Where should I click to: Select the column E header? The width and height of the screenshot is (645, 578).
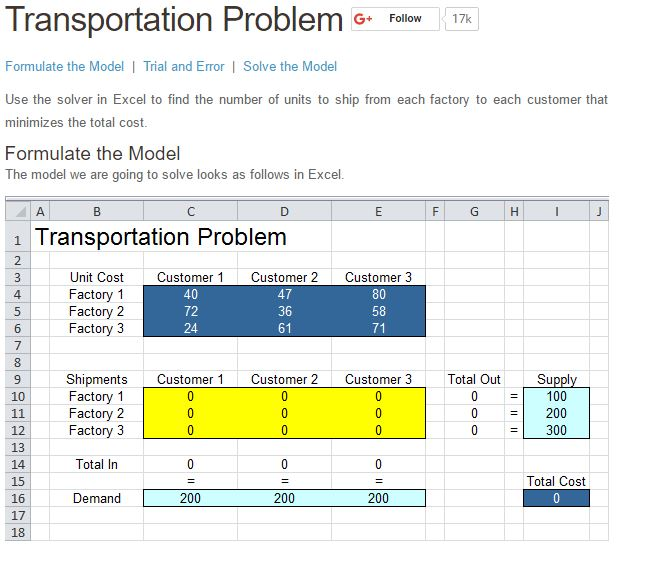tap(378, 212)
